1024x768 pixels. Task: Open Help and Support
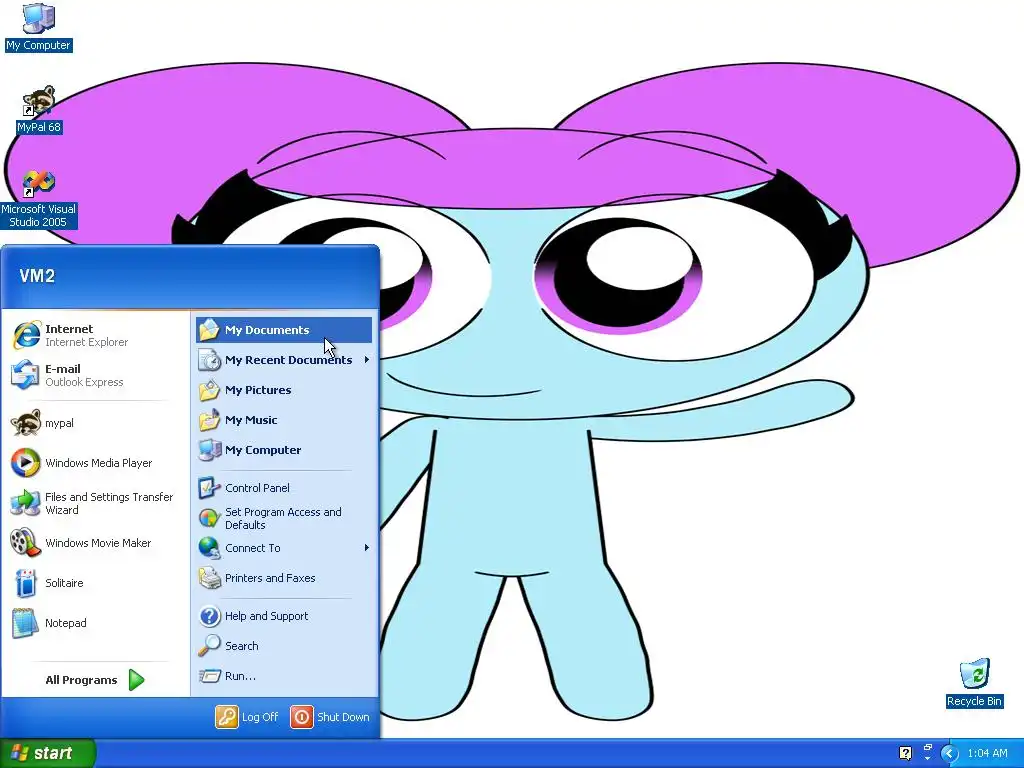283,616
